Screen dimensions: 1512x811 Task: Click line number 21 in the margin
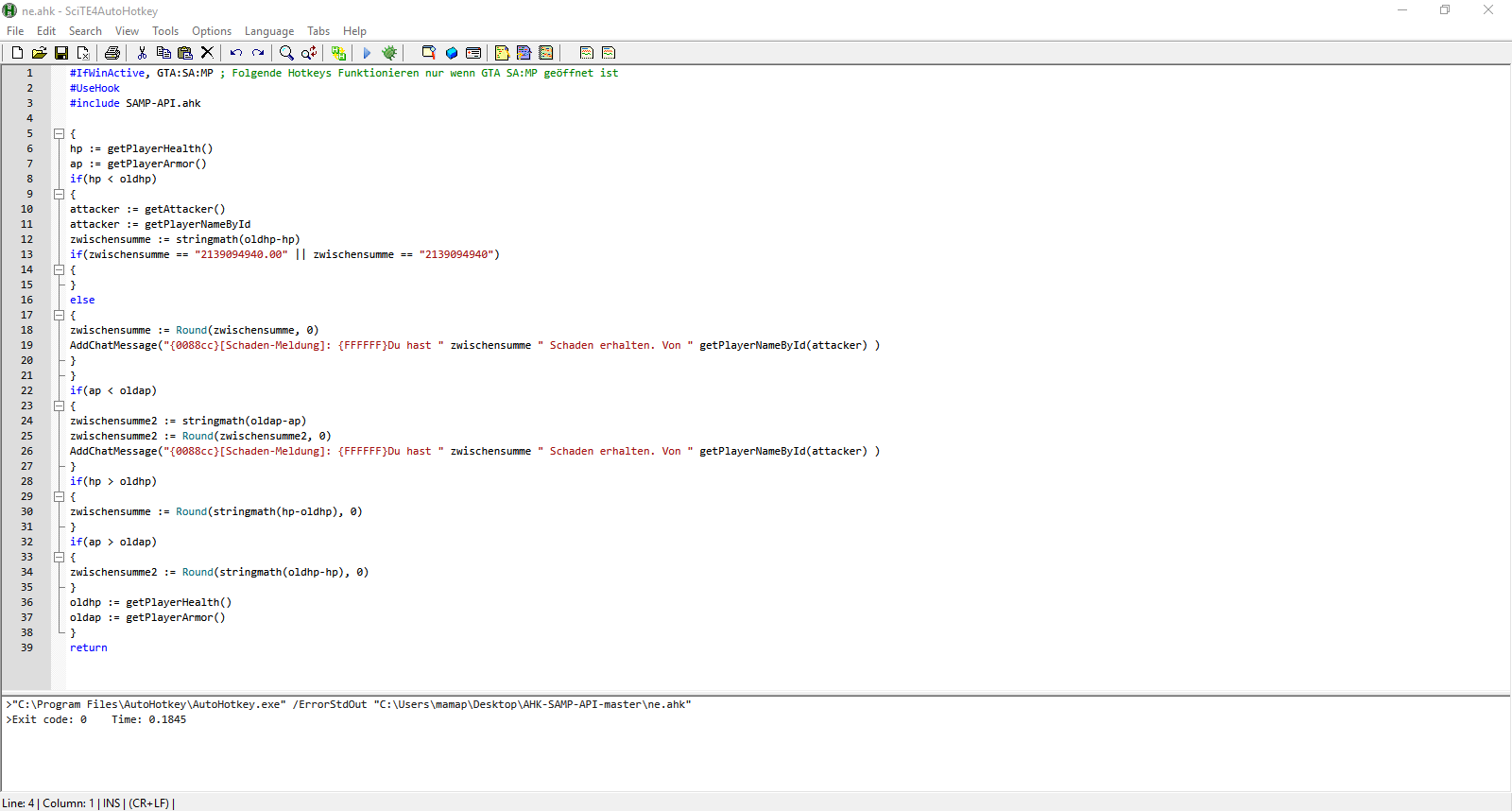26,375
